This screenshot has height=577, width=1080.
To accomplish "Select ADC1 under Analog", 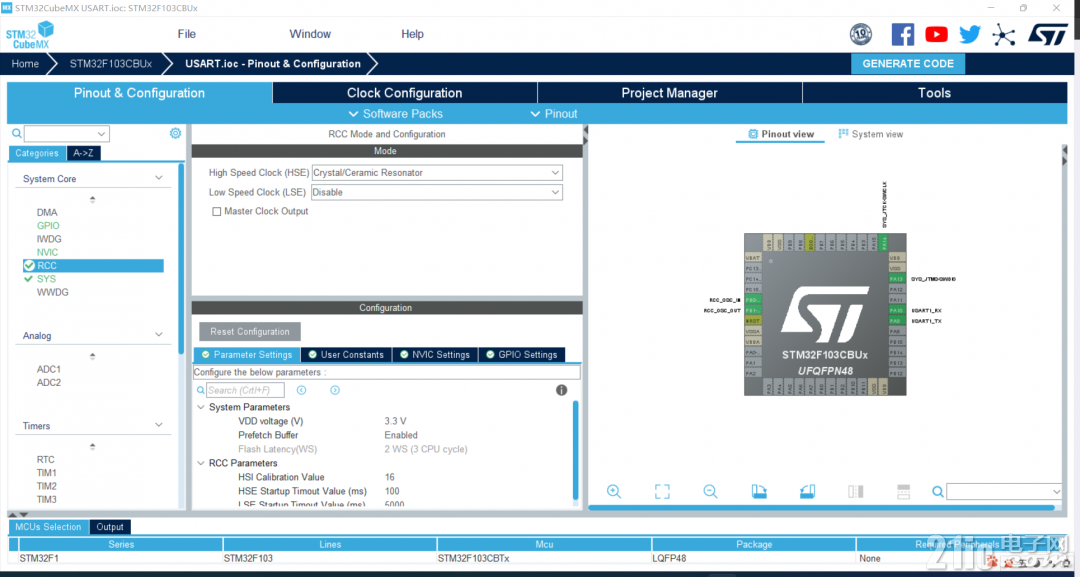I will click(x=49, y=369).
